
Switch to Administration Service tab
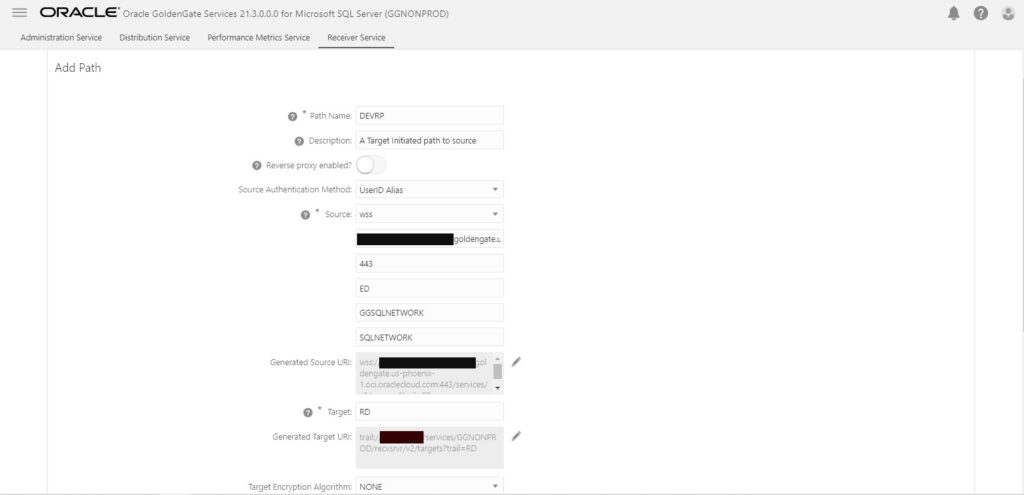point(61,38)
